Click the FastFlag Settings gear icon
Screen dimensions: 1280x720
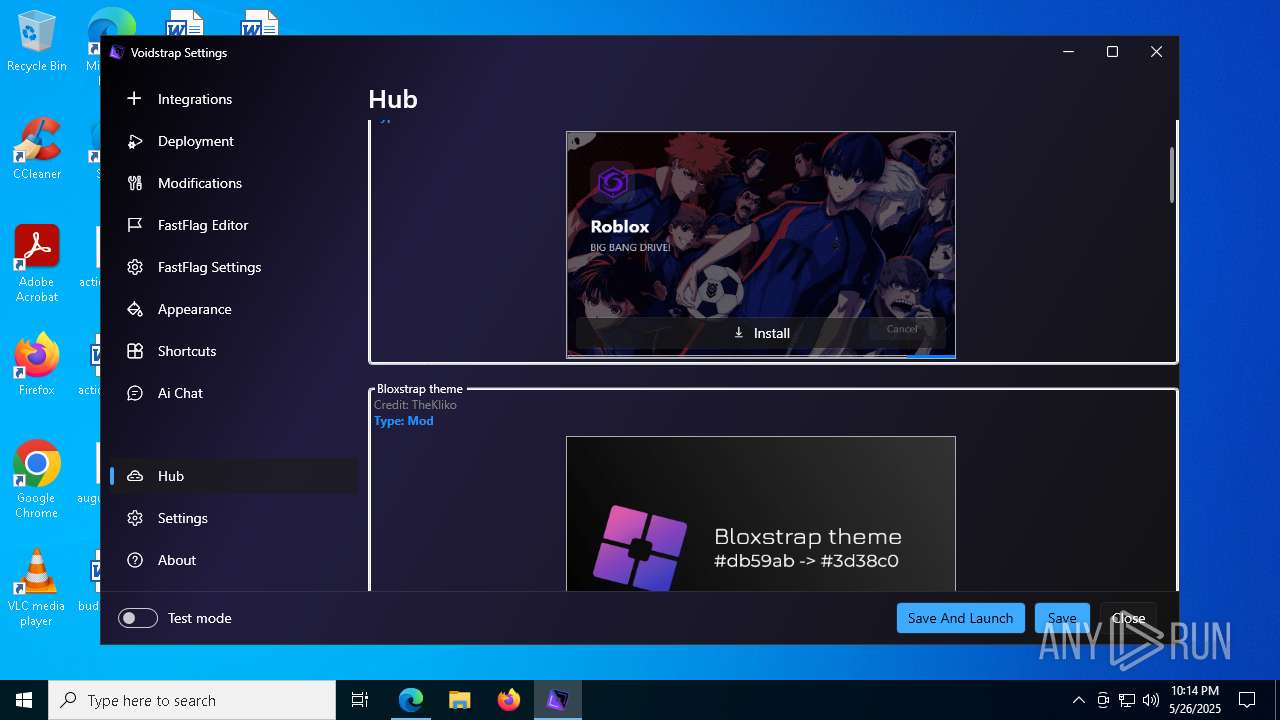135,267
